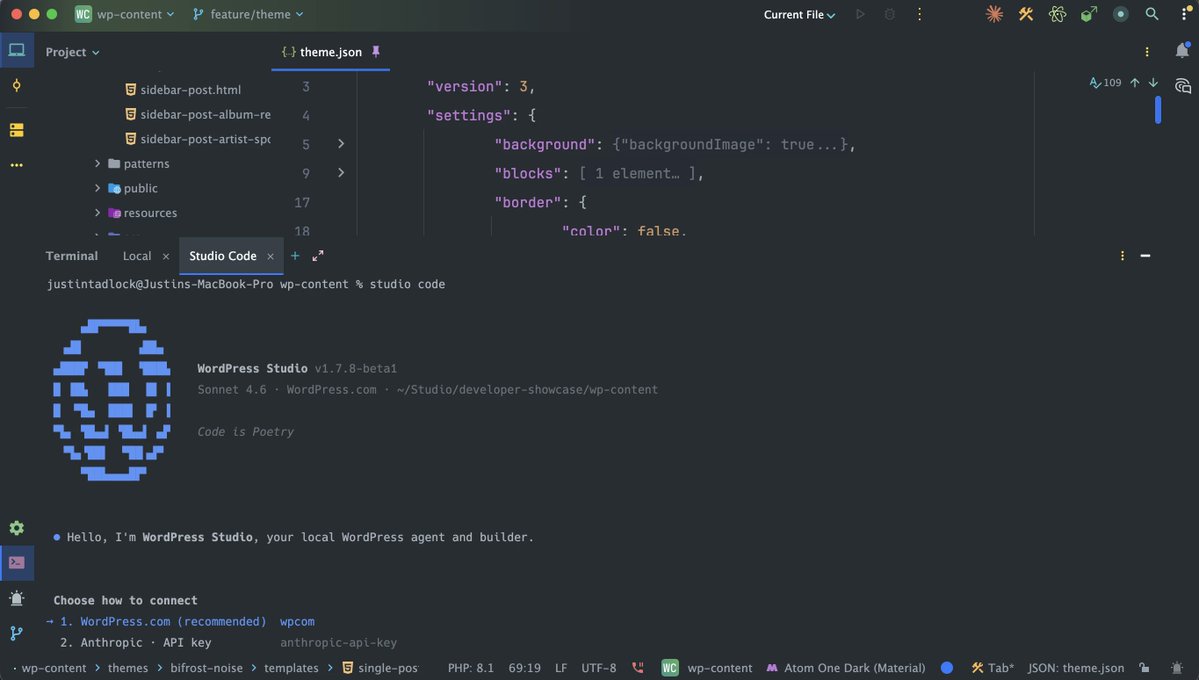Click the orange Claude starburst icon
The height and width of the screenshot is (680, 1199).
(994, 14)
